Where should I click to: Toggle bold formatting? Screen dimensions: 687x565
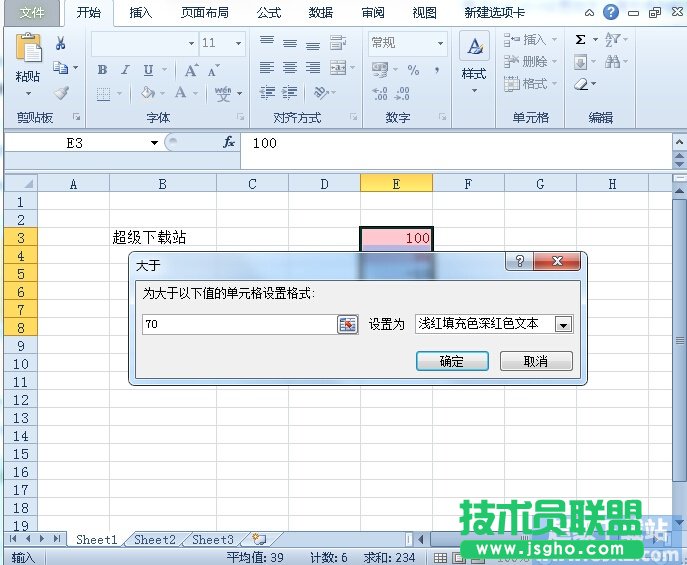102,70
